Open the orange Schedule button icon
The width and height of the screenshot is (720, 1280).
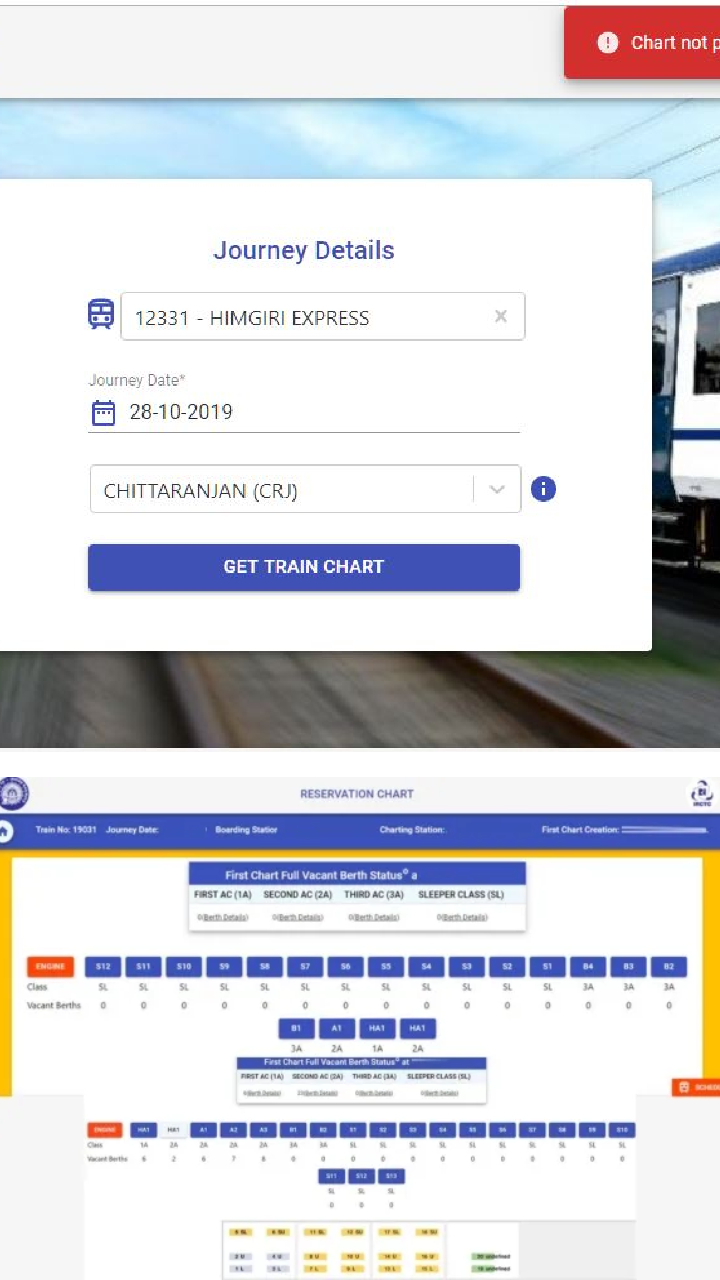[684, 1087]
